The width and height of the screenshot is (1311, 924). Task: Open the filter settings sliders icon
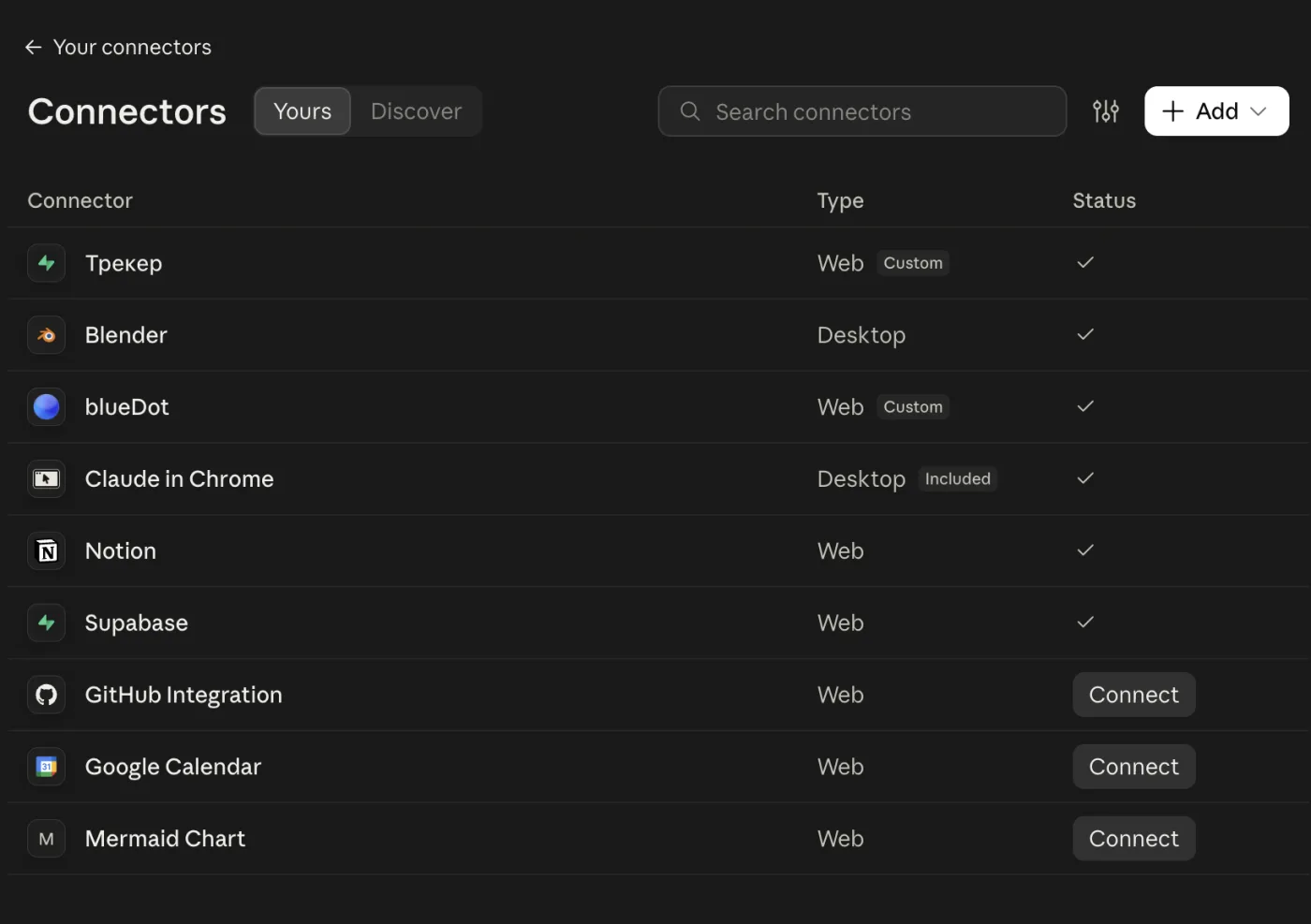coord(1106,111)
